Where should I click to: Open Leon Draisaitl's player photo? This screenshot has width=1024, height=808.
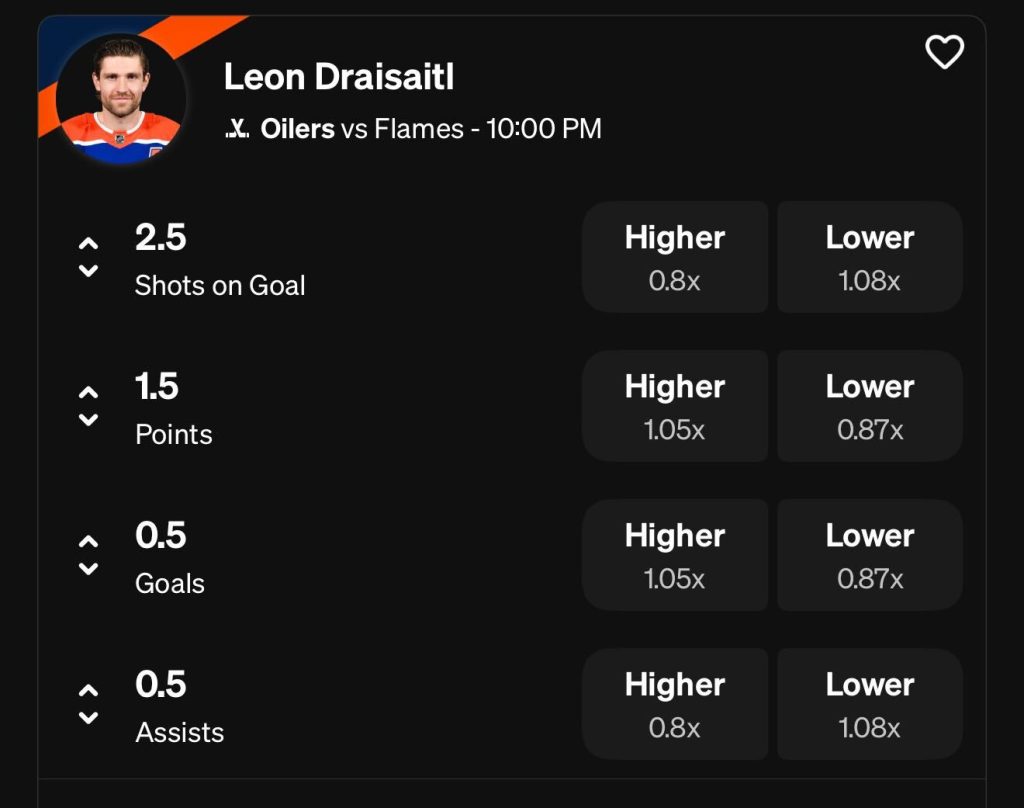(x=120, y=99)
